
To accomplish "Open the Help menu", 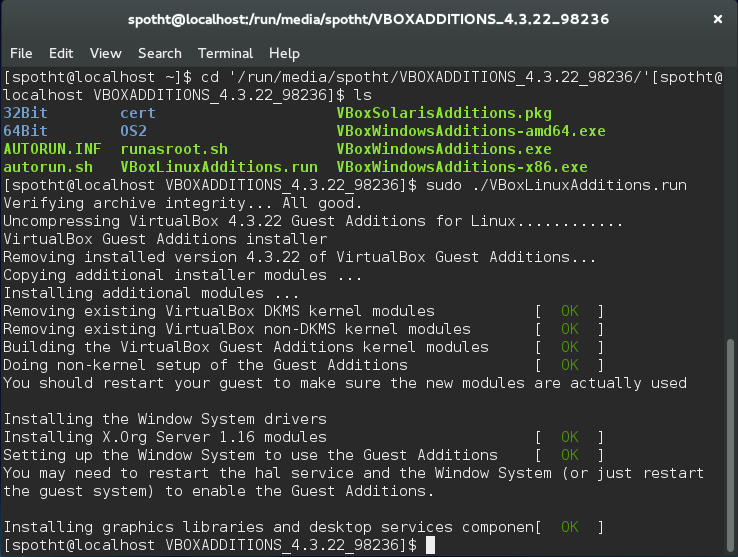I will [284, 53].
